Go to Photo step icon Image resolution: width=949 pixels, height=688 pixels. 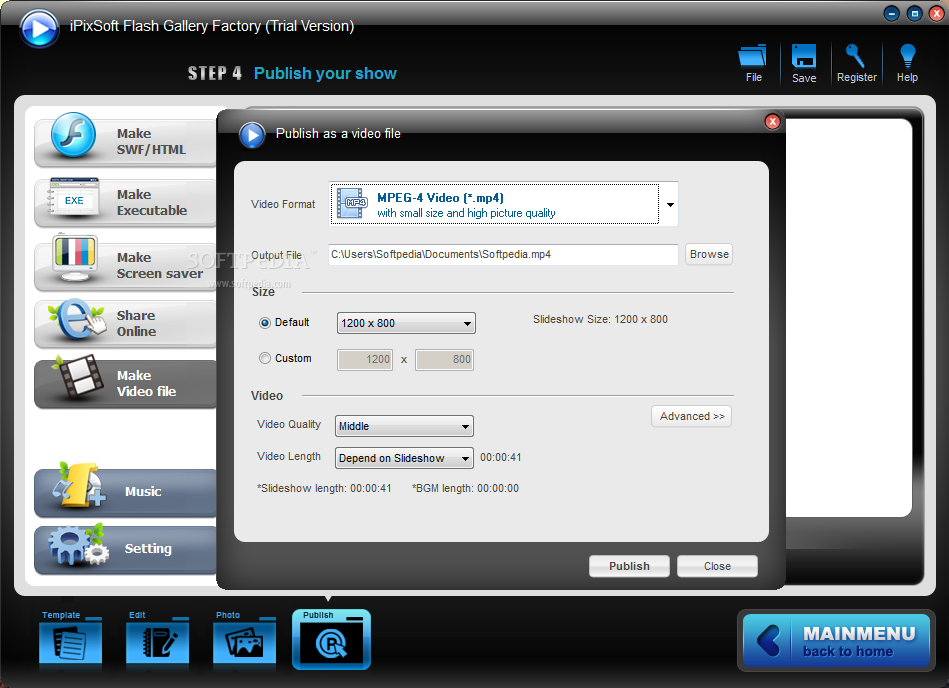tap(245, 640)
